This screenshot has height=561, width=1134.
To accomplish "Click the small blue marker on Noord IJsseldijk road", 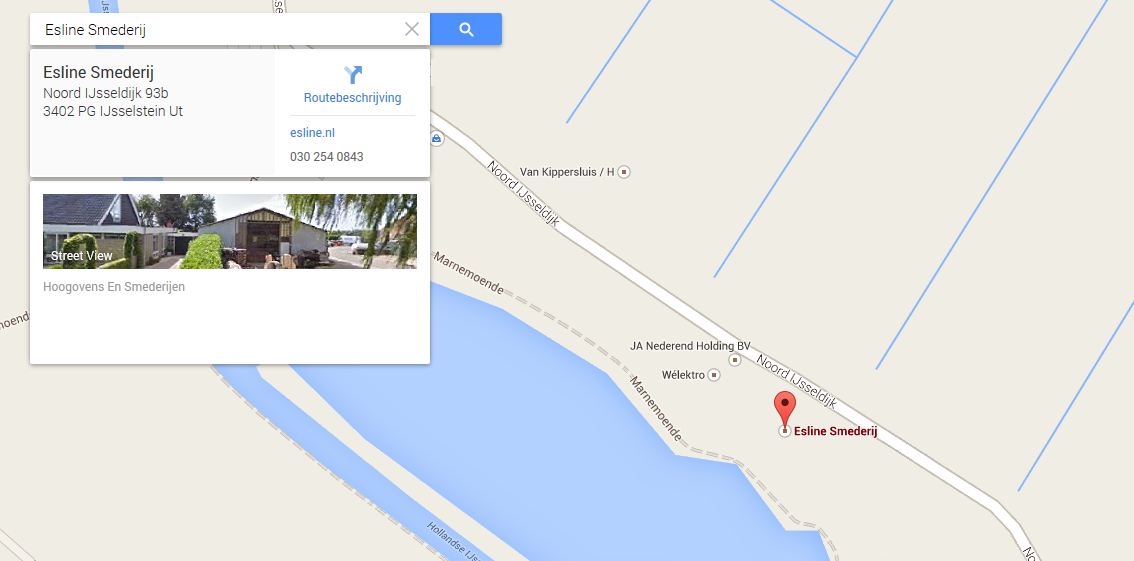I will 436,137.
